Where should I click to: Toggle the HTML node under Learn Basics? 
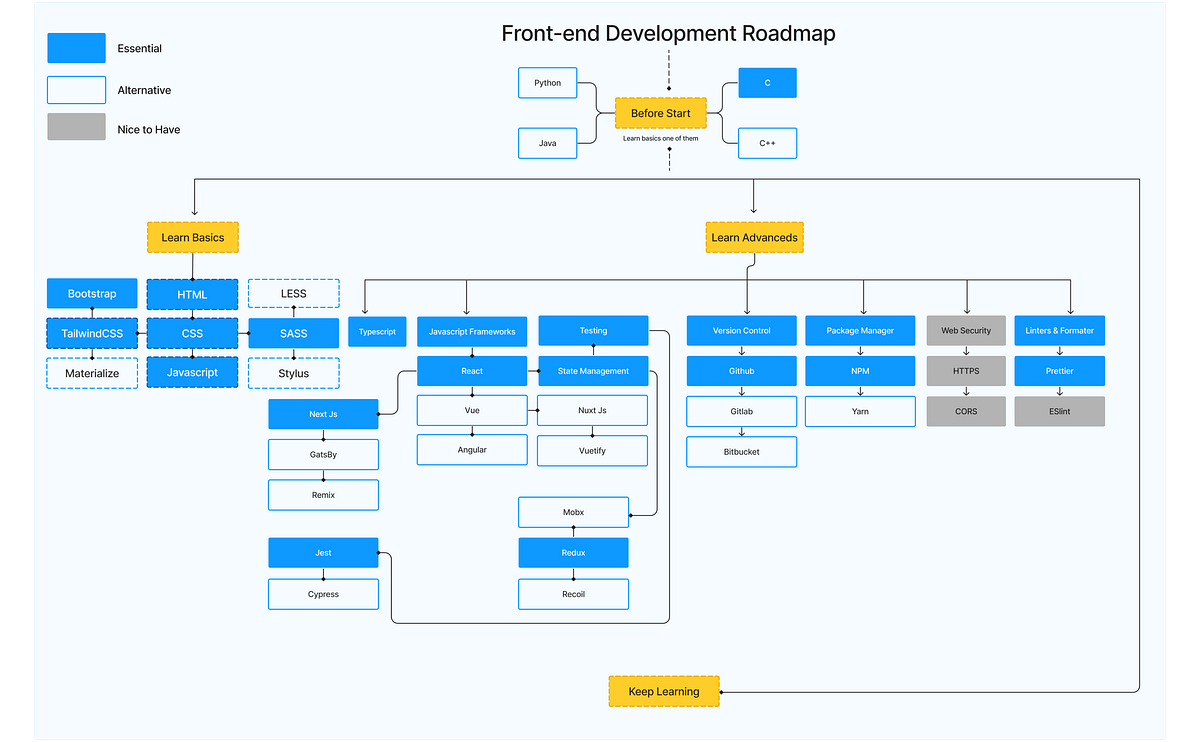(192, 293)
